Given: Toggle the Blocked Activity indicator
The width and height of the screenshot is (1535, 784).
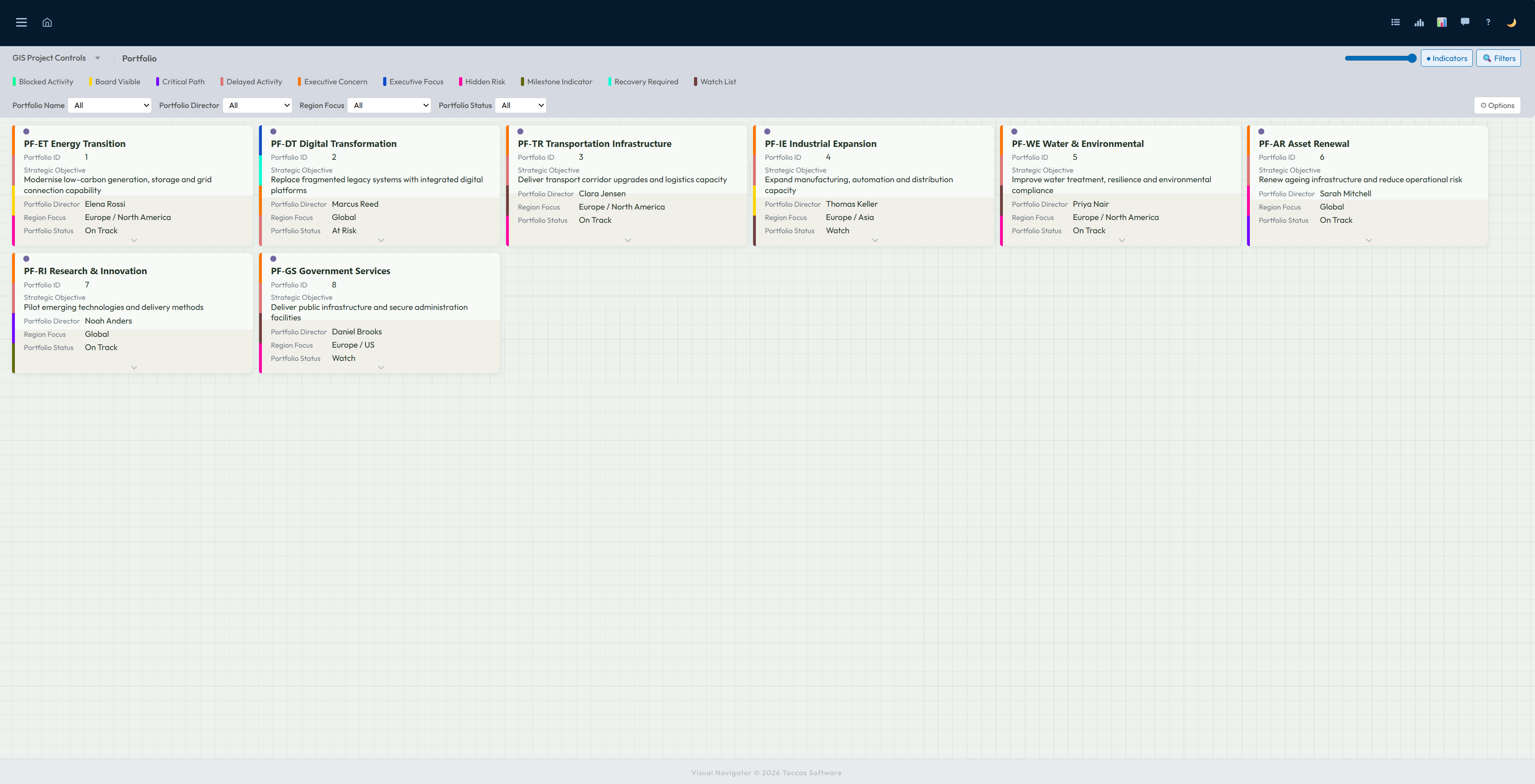Looking at the screenshot, I should pos(43,81).
